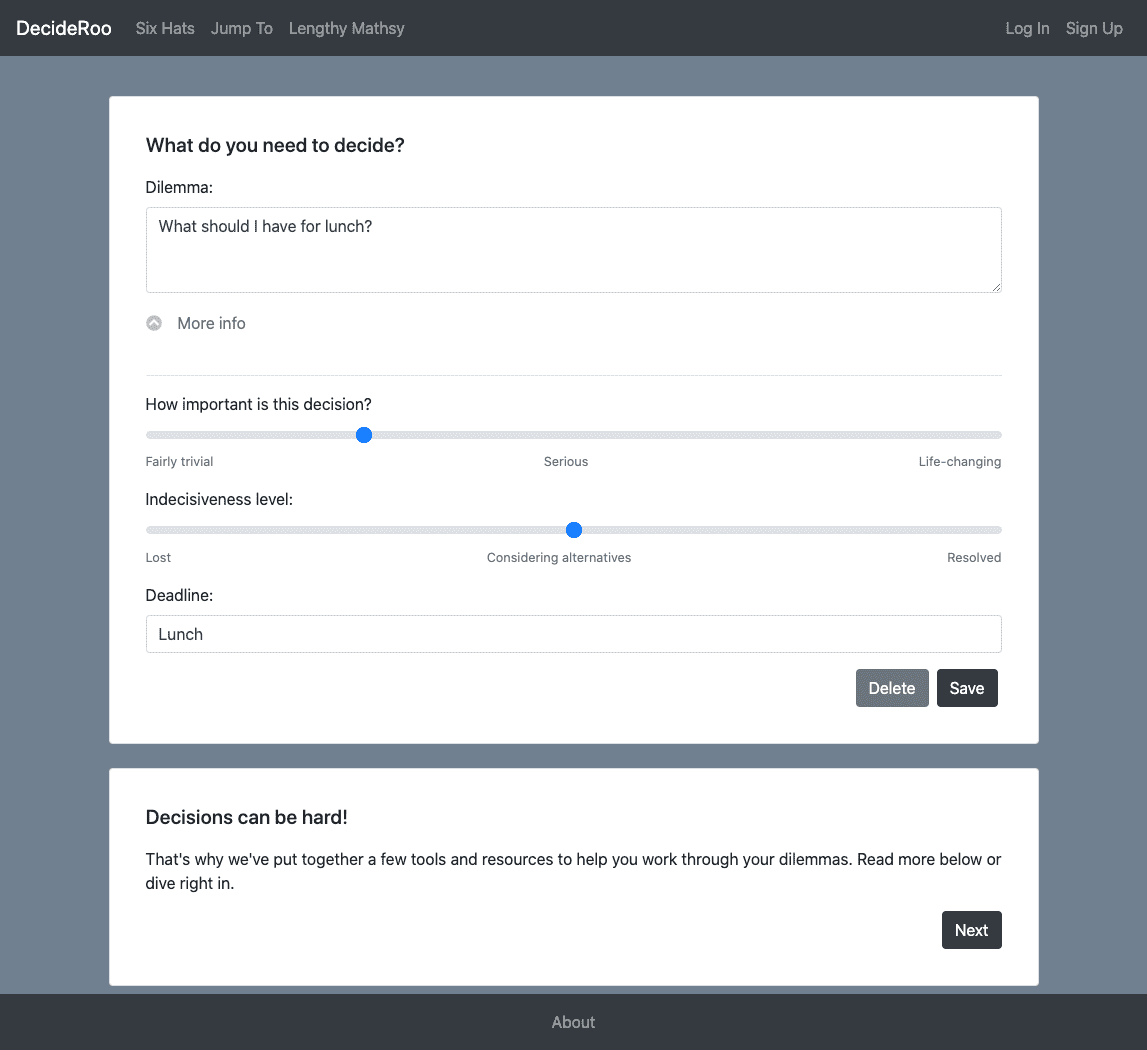The image size is (1147, 1050).
Task: Click the Dilemma textarea resize grip
Action: pos(996,288)
